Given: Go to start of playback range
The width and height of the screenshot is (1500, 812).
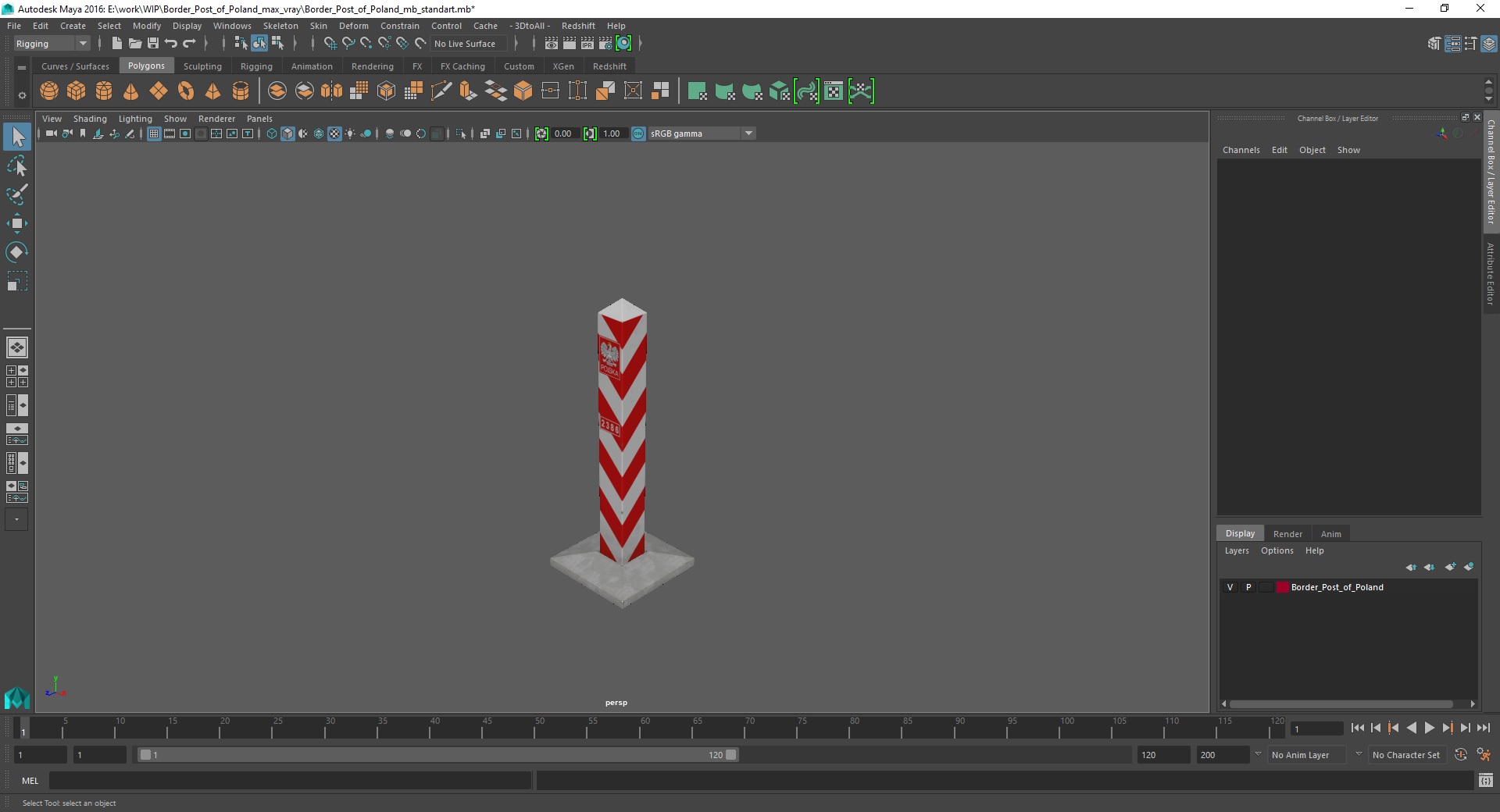Looking at the screenshot, I should [x=1357, y=728].
